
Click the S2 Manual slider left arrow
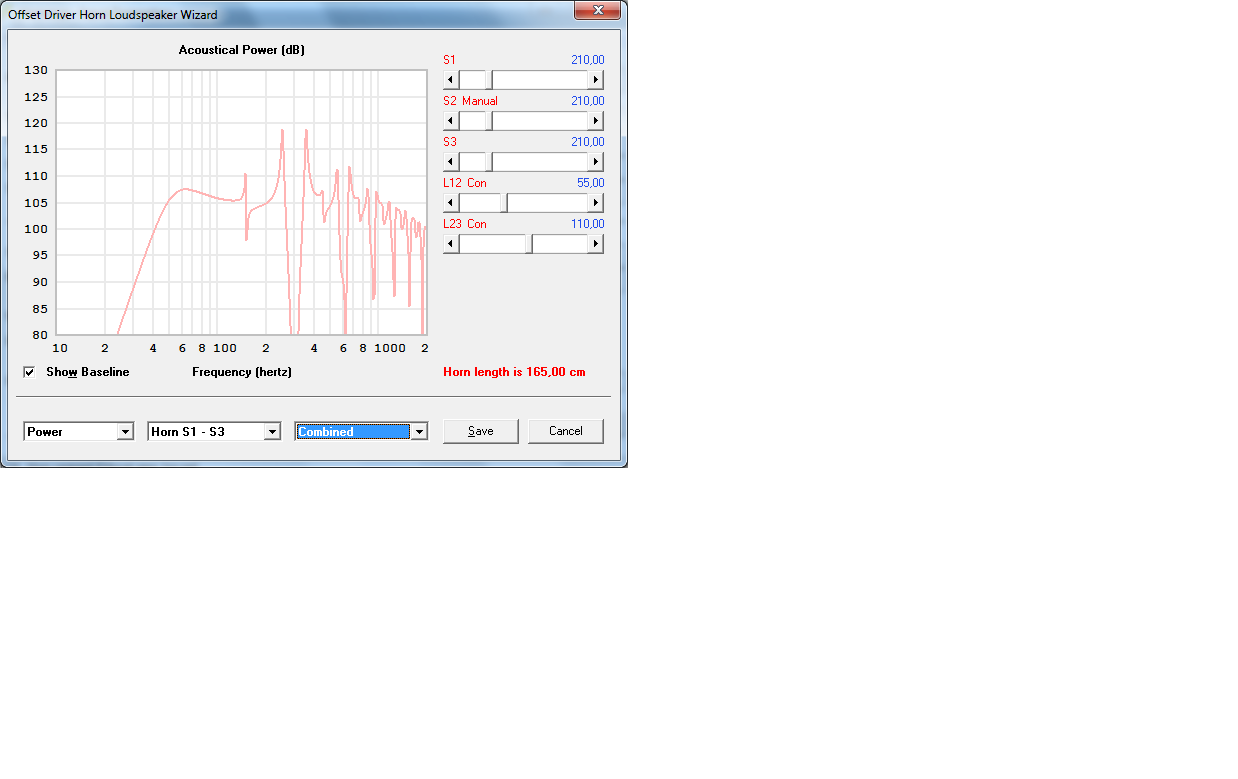451,121
